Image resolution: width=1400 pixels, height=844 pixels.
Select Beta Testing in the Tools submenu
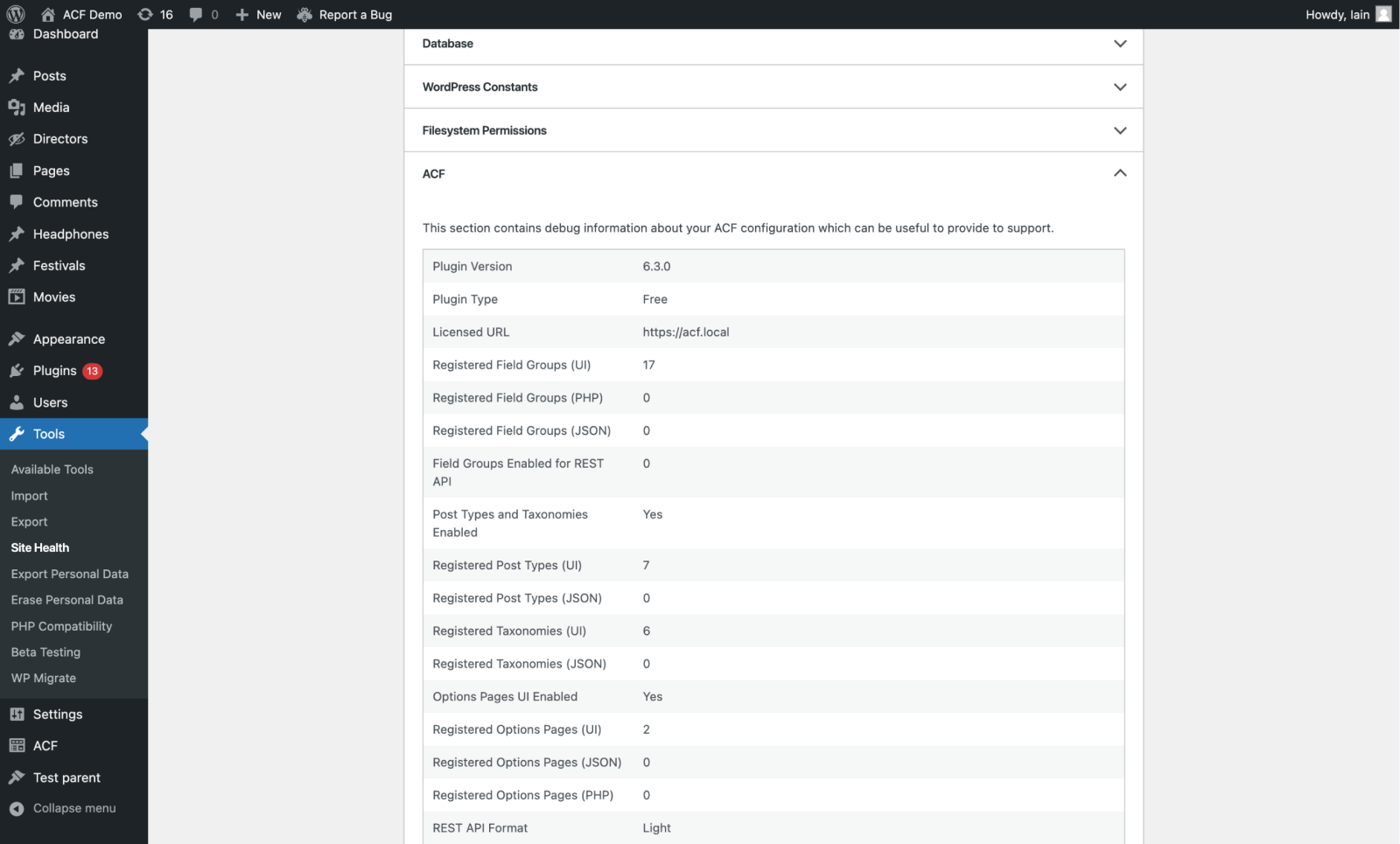[x=45, y=652]
